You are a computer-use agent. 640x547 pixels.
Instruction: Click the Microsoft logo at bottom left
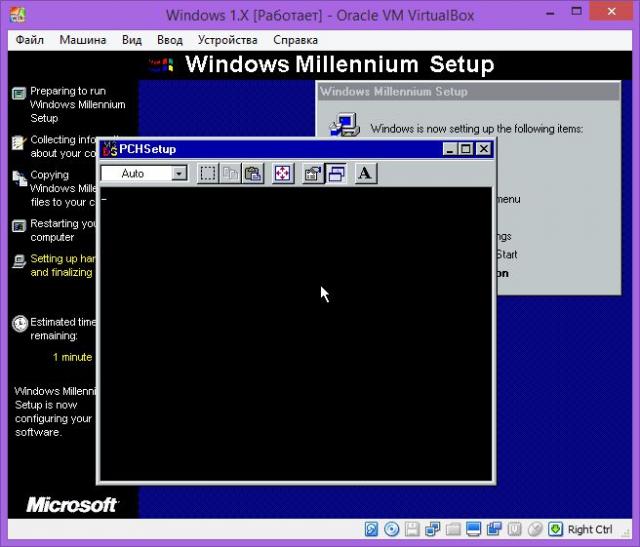[72, 505]
